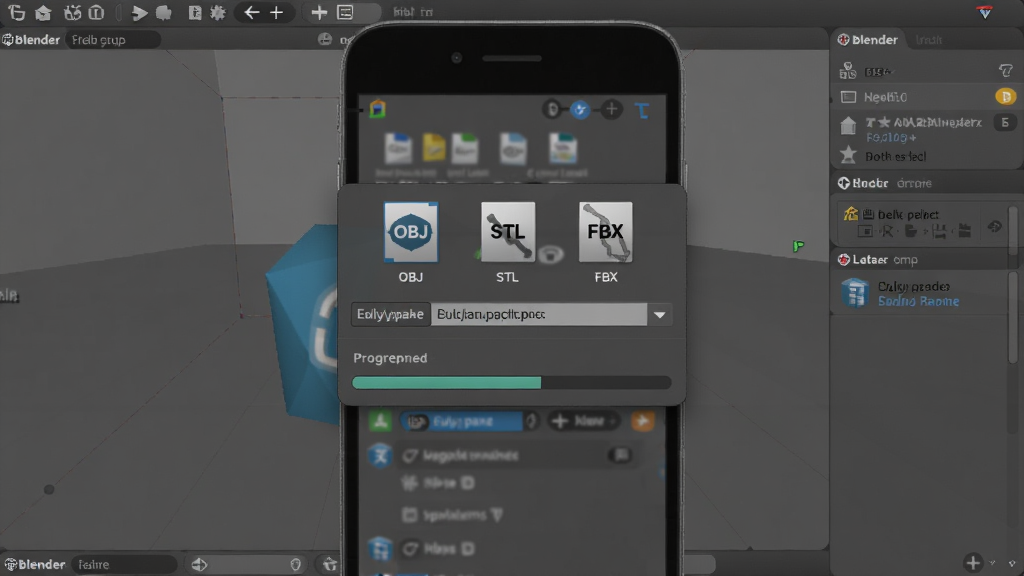Viewport: 1024px width, 576px height.
Task: Click the blue T icon in the phone header
Action: 642,110
